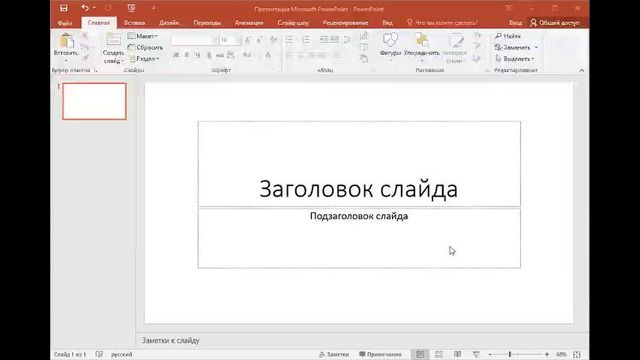Screen dimensions: 640x360
Task: Click the Вставить paste icon
Action: tap(66, 41)
